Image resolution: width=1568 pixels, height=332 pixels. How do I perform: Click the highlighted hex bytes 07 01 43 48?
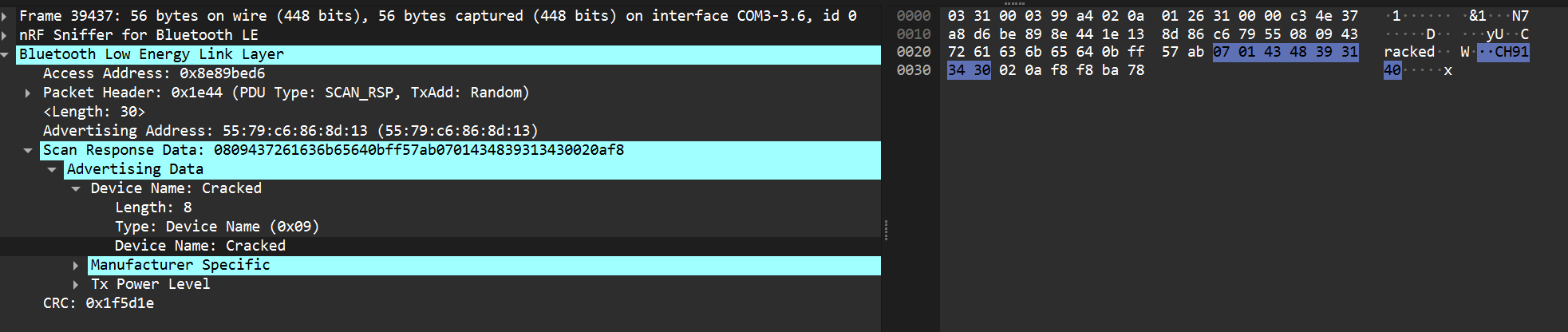point(1259,52)
